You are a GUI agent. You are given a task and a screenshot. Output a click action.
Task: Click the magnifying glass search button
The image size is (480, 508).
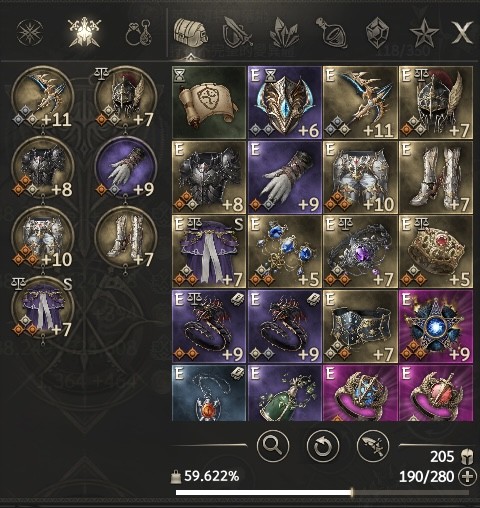tap(273, 446)
